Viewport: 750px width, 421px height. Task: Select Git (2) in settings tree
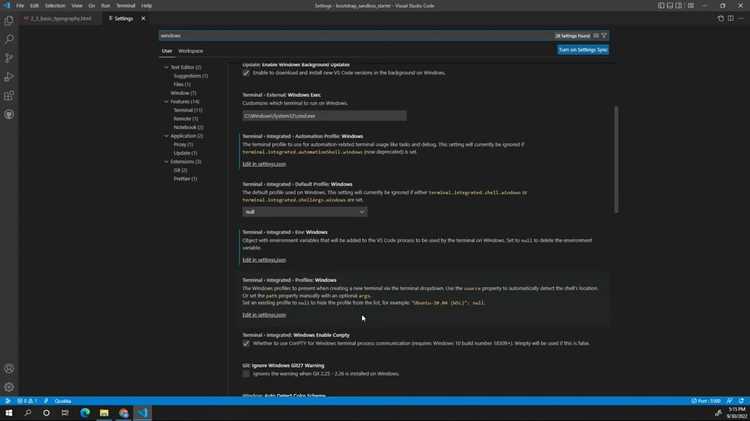[180, 170]
